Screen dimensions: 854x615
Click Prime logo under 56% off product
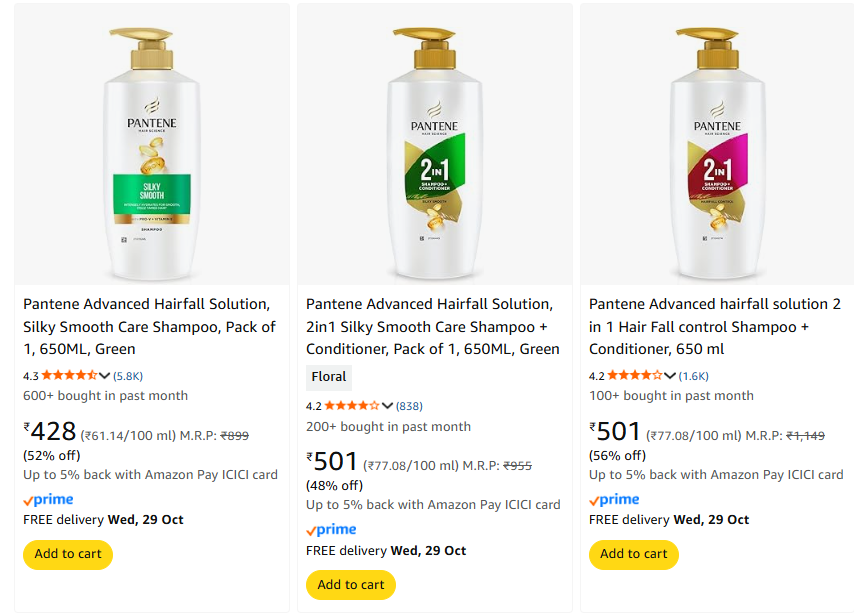pos(614,500)
